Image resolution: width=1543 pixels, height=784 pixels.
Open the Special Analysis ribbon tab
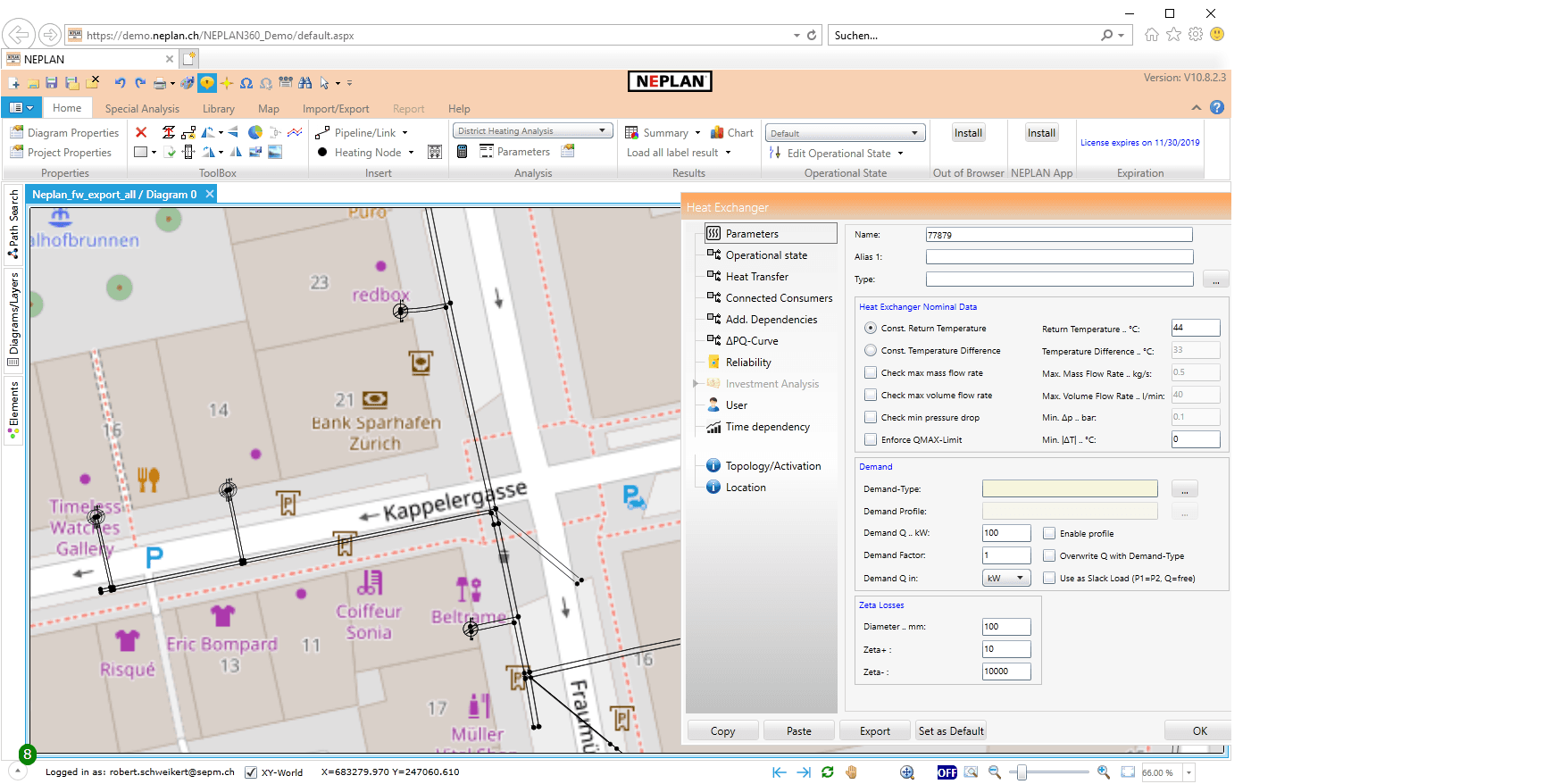pos(142,109)
